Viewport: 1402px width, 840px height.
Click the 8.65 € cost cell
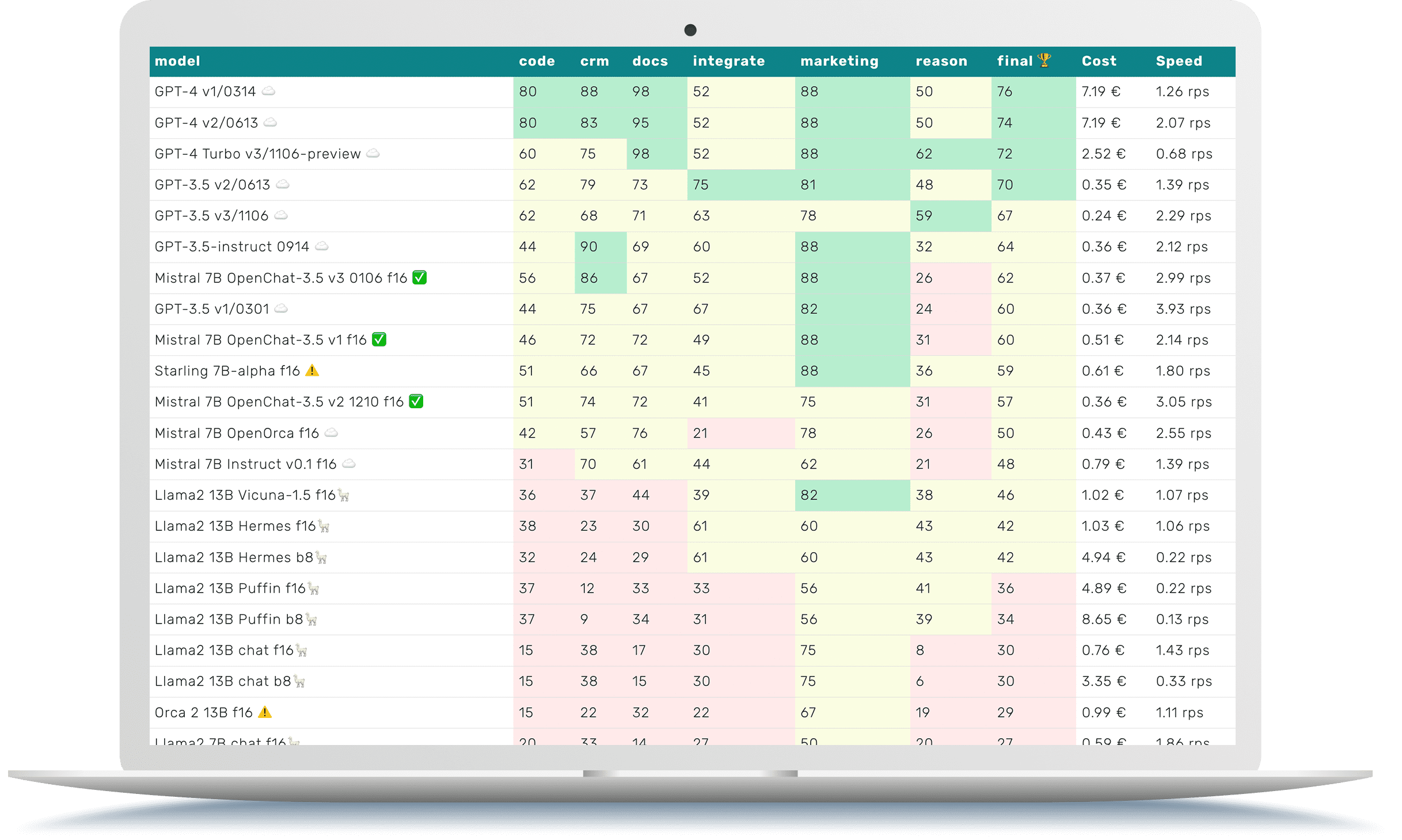click(x=1103, y=619)
